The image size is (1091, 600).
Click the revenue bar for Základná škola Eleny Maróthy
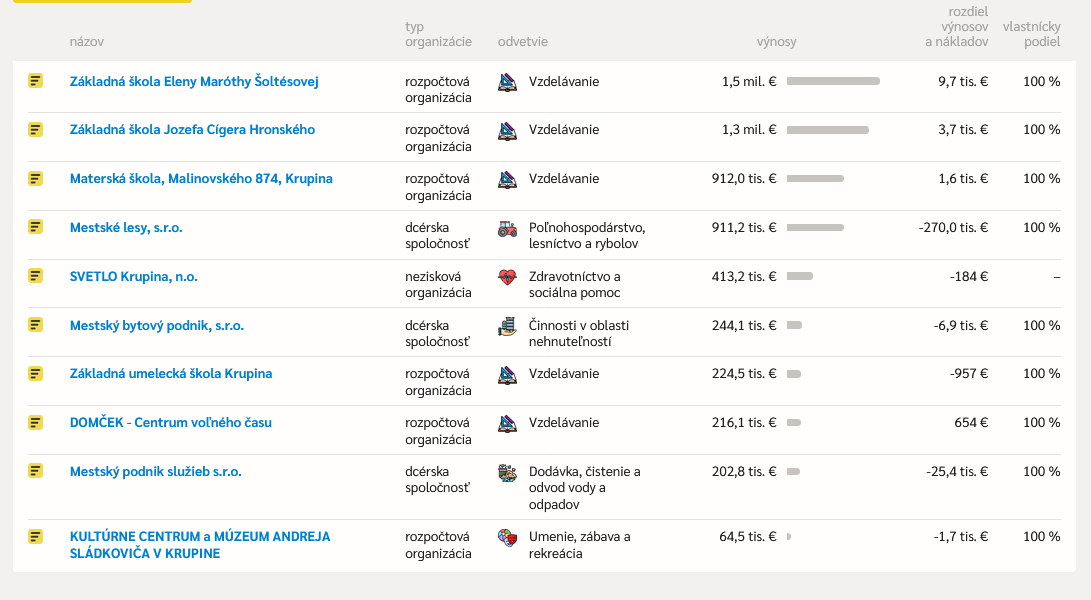coord(833,81)
